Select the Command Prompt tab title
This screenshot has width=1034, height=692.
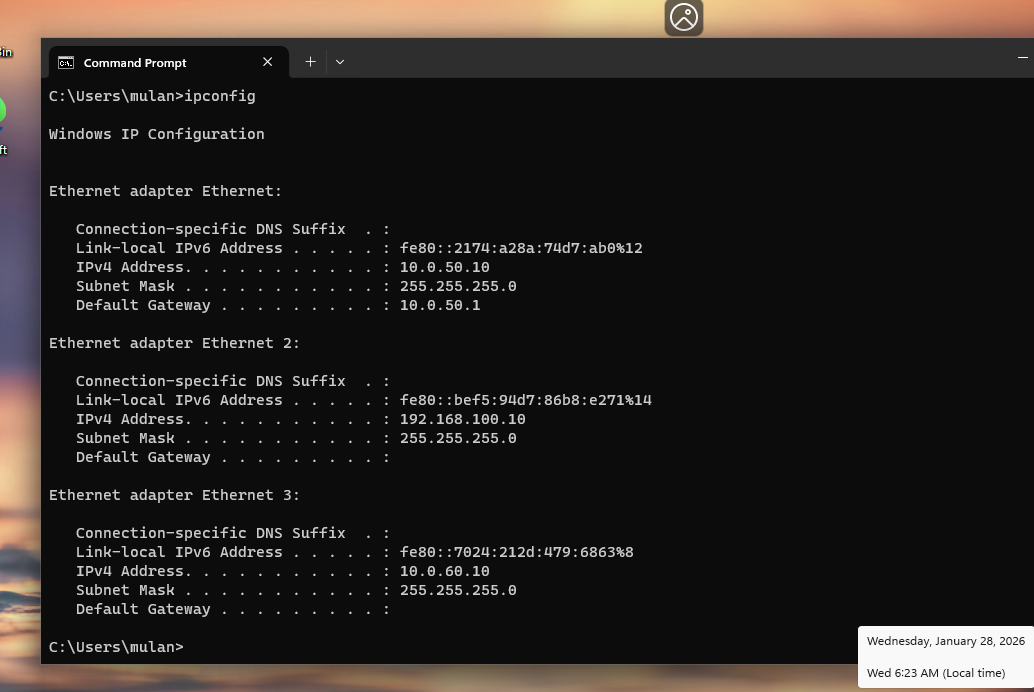135,63
